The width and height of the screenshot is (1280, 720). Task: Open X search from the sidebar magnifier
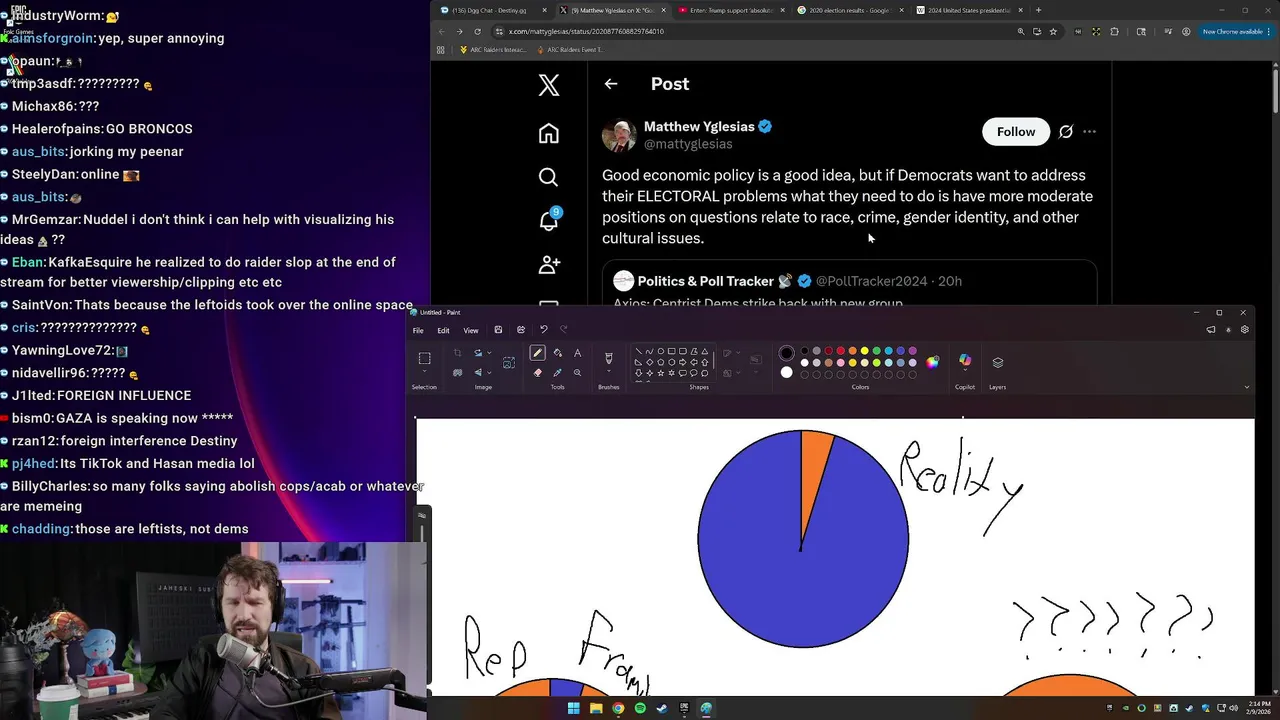click(x=548, y=177)
